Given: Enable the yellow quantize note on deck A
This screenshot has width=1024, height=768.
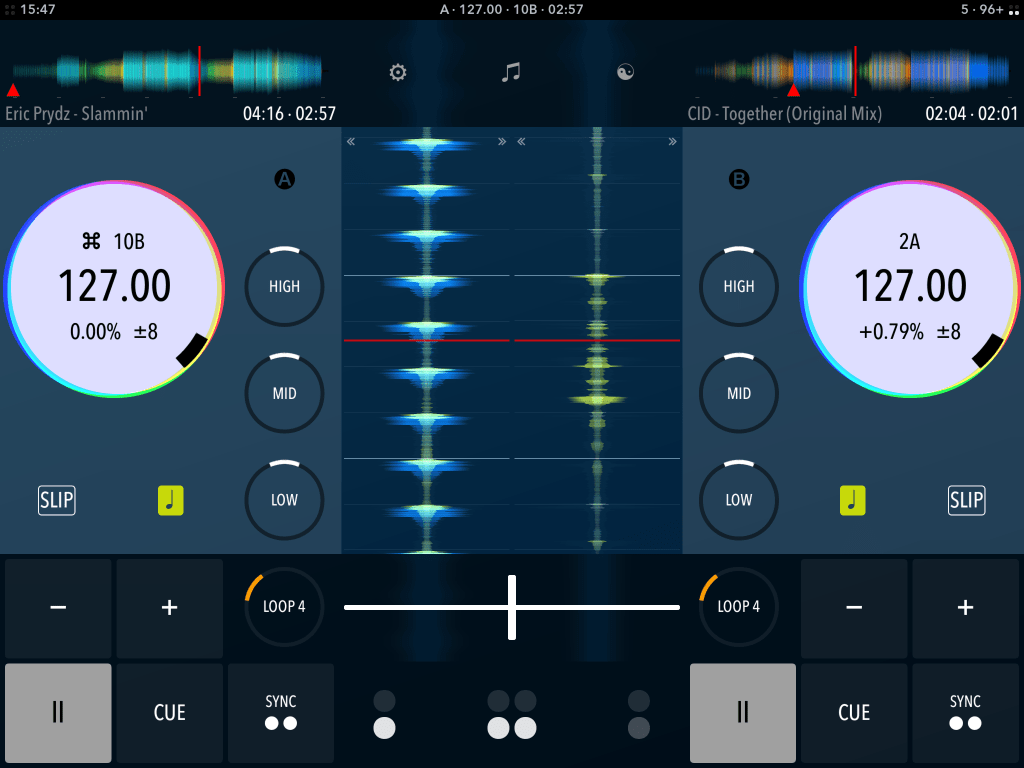Looking at the screenshot, I should pos(170,500).
